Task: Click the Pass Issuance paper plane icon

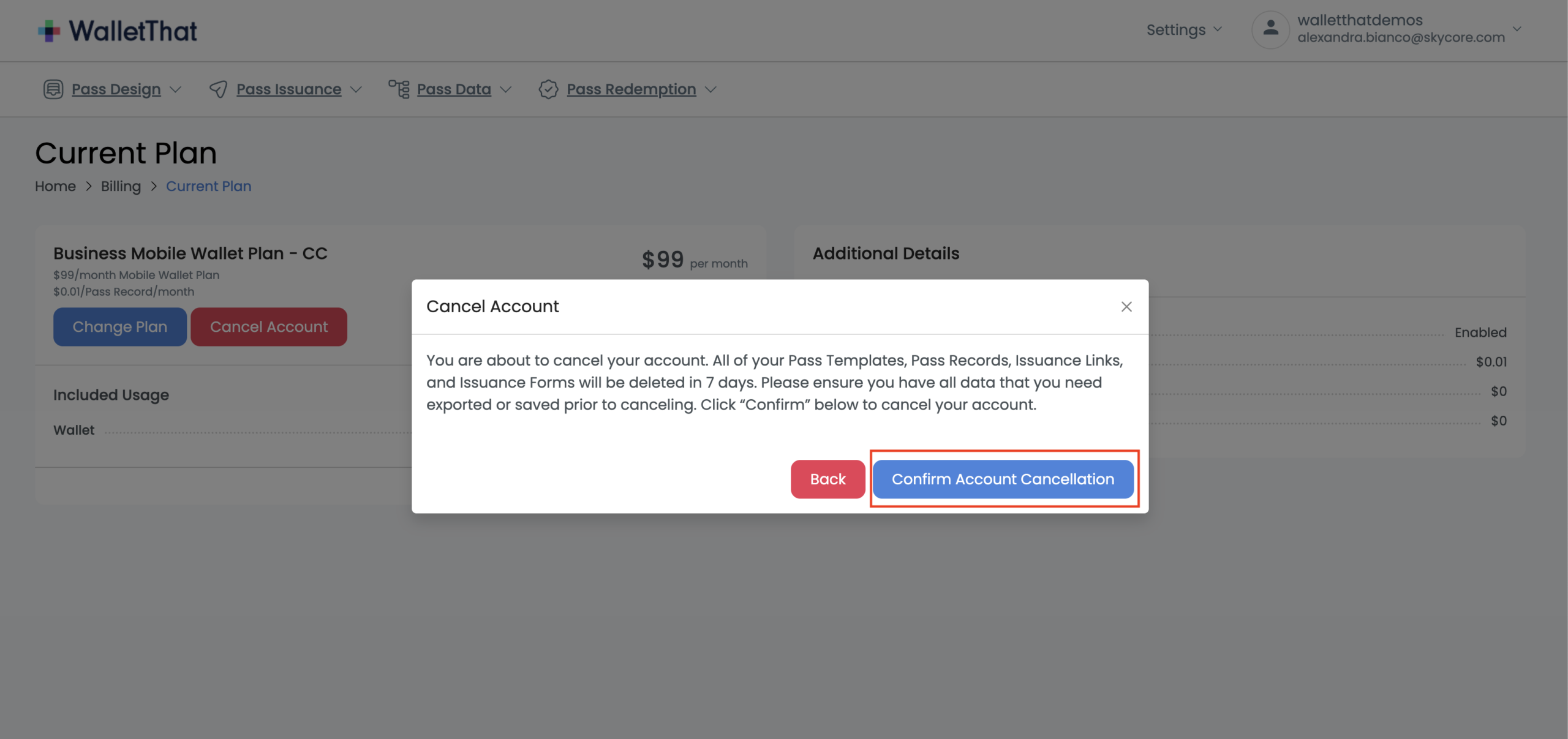Action: tap(219, 89)
